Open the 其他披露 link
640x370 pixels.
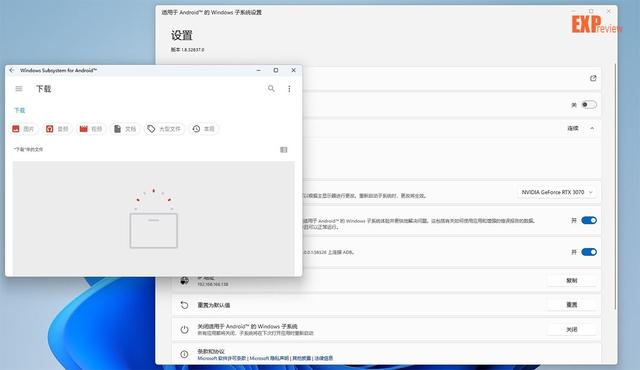coord(301,358)
